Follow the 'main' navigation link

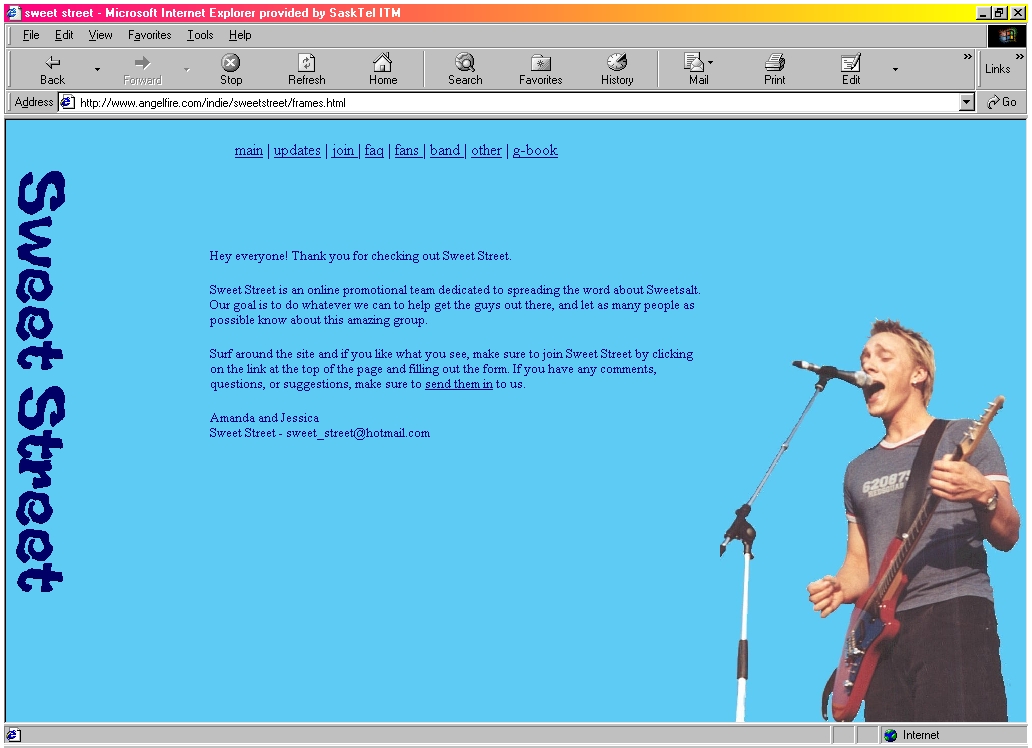tap(249, 151)
